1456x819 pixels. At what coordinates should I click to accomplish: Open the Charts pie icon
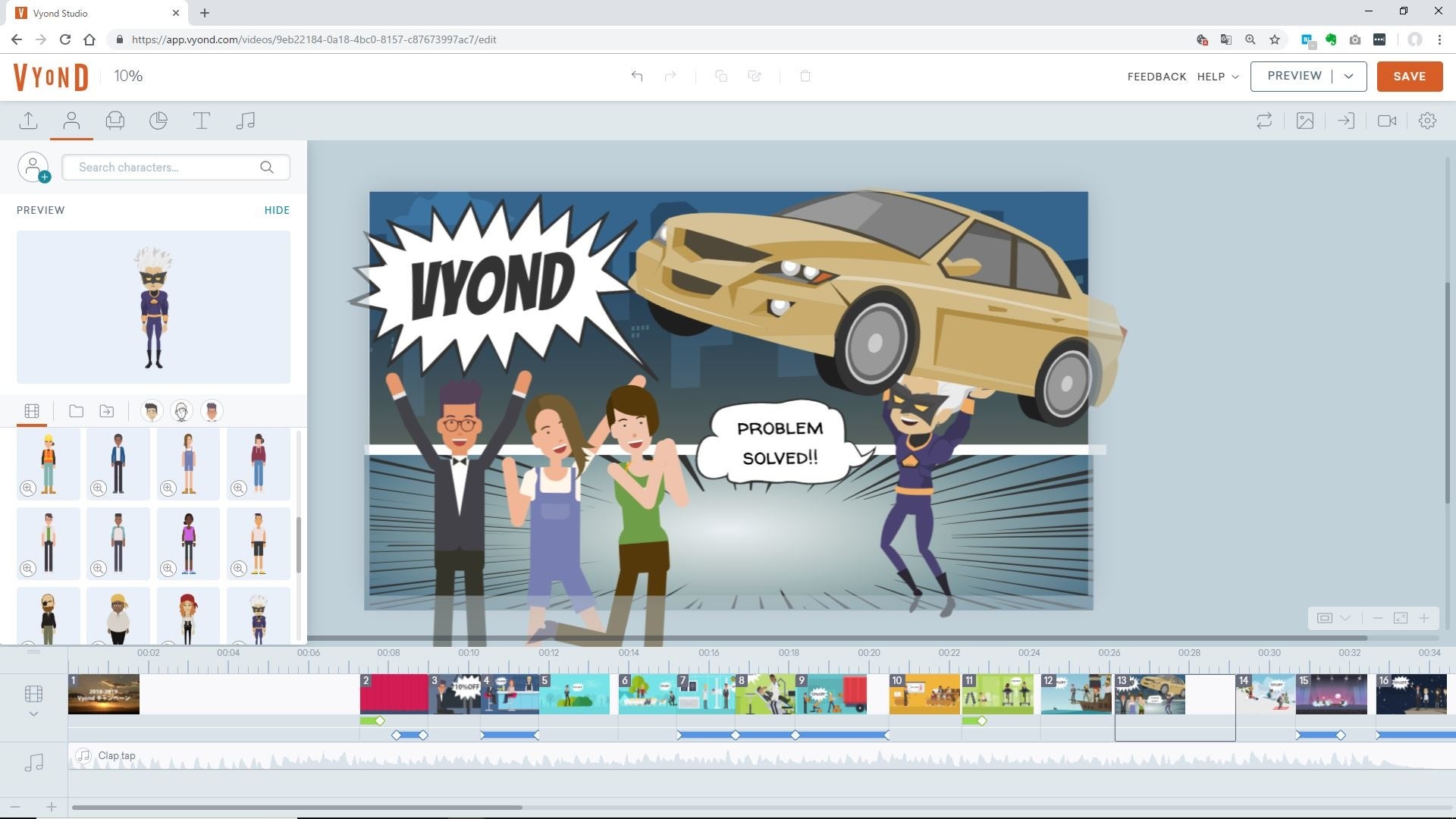click(158, 121)
